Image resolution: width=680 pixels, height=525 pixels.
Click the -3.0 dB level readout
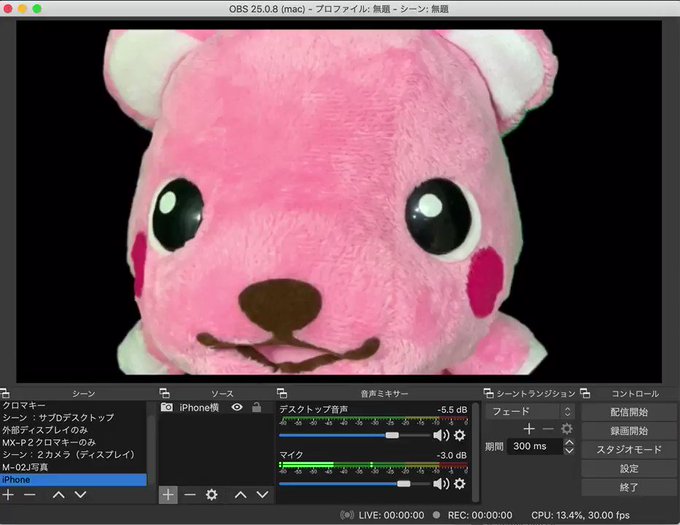tap(452, 455)
